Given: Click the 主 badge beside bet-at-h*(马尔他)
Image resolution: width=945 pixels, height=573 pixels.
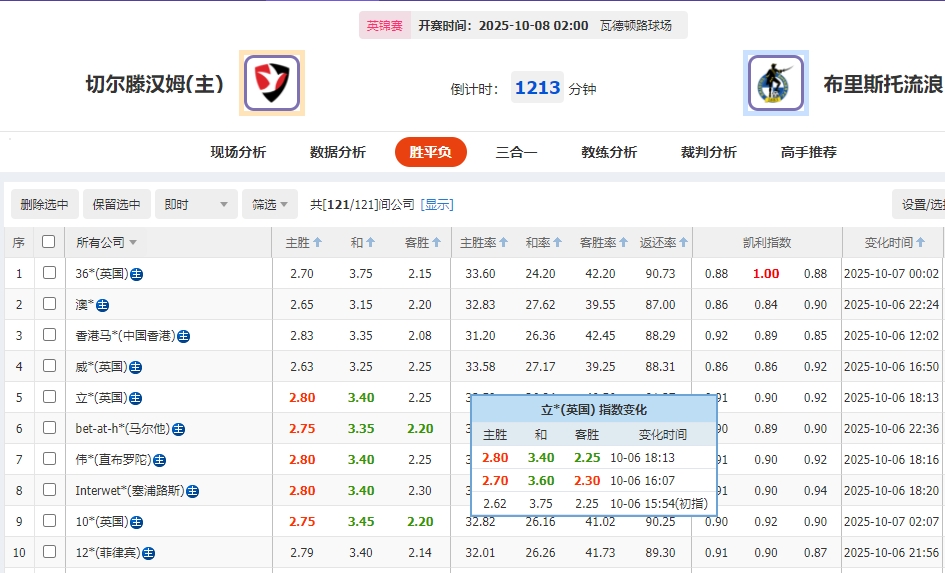Looking at the screenshot, I should click(178, 429).
